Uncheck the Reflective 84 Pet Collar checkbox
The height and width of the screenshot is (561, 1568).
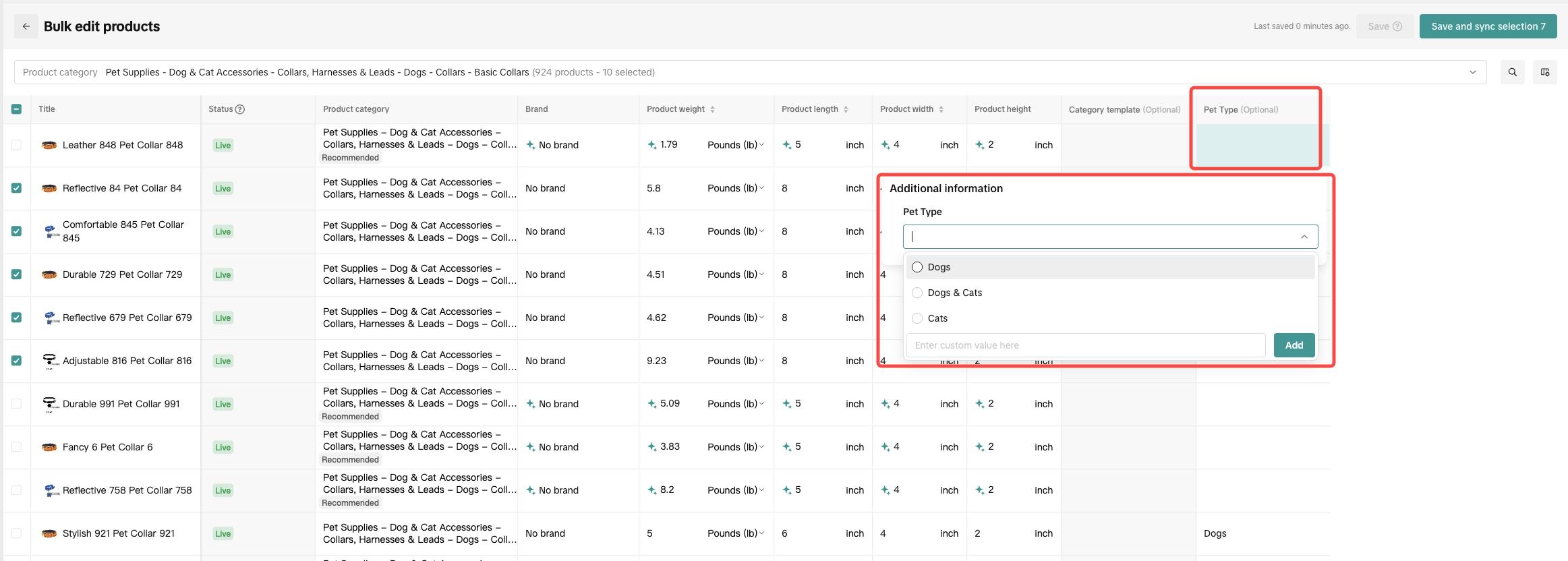(x=17, y=188)
